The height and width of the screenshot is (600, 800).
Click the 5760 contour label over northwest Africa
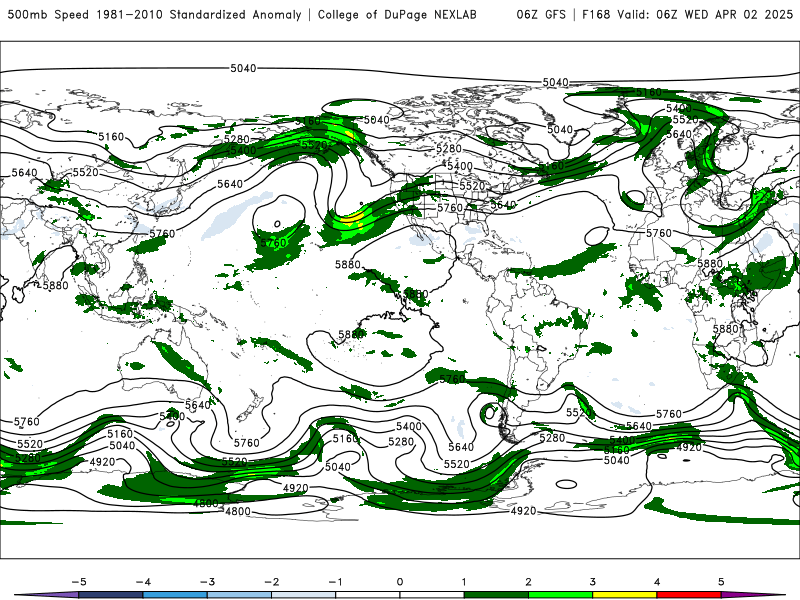point(659,233)
